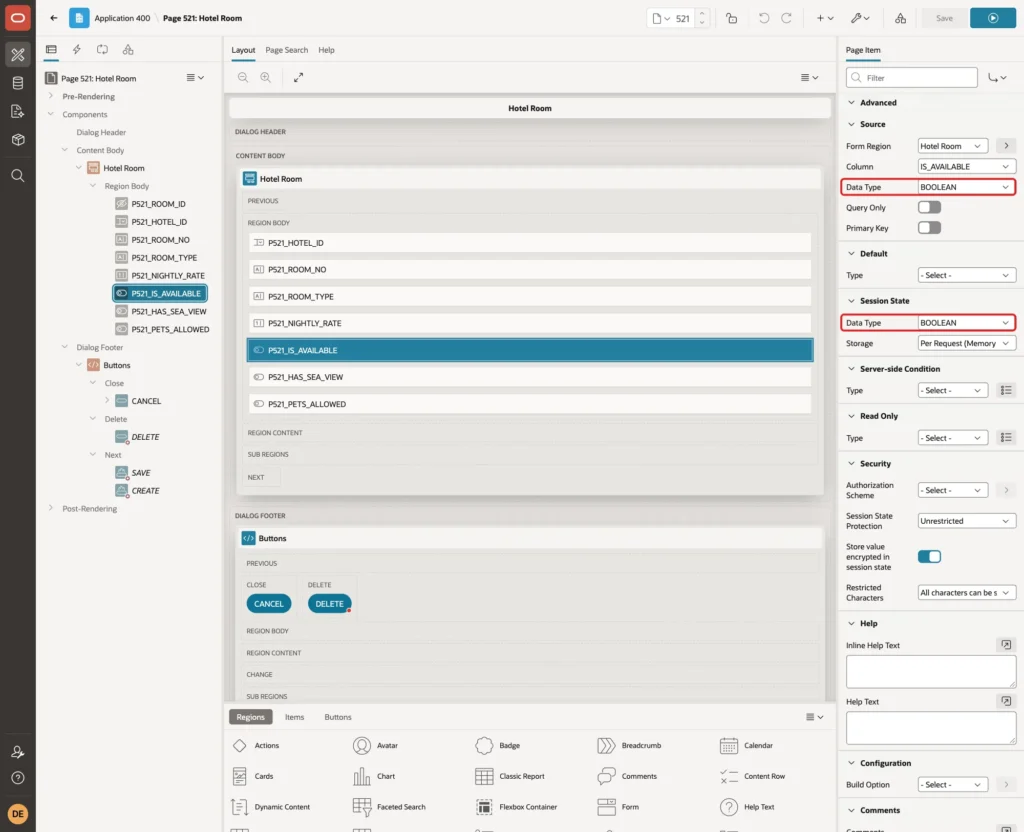Image resolution: width=1024 pixels, height=832 pixels.
Task: Switch to the Dynamic Actions lightning tab
Action: pos(76,50)
